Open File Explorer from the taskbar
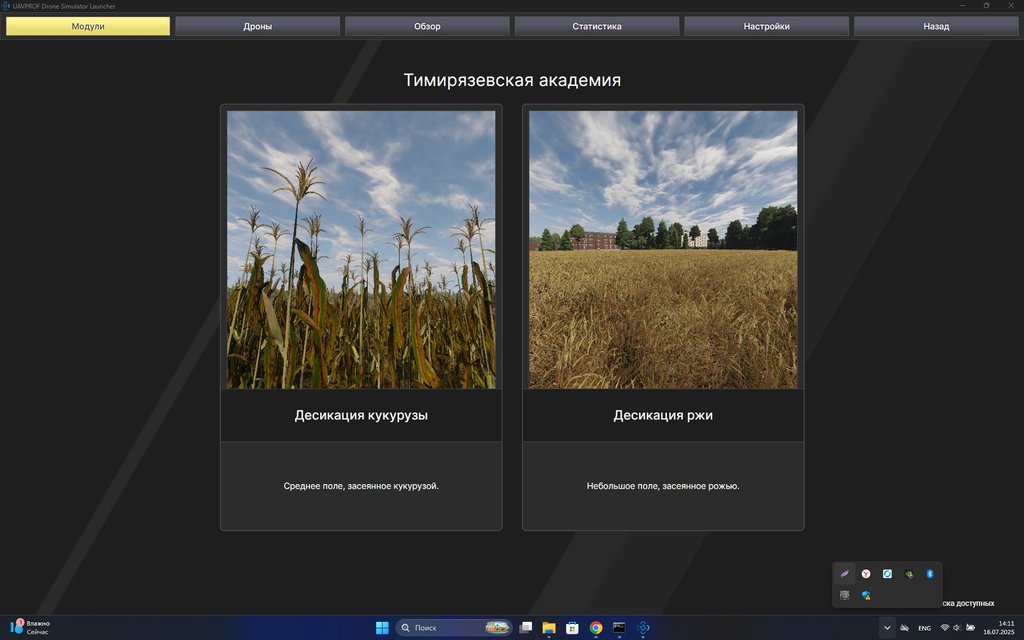1024x640 pixels. 549,628
